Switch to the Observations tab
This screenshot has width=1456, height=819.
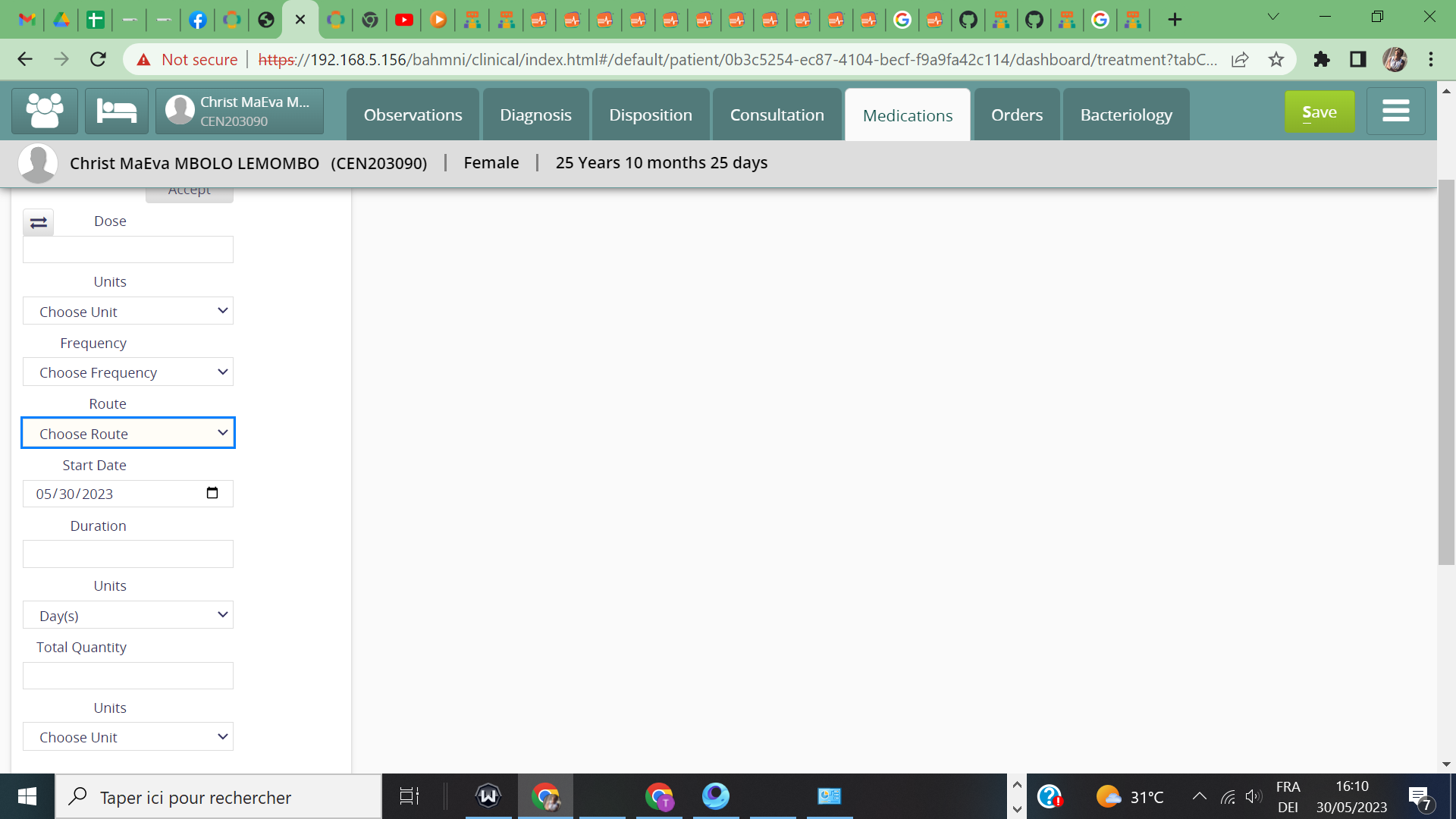click(x=413, y=115)
